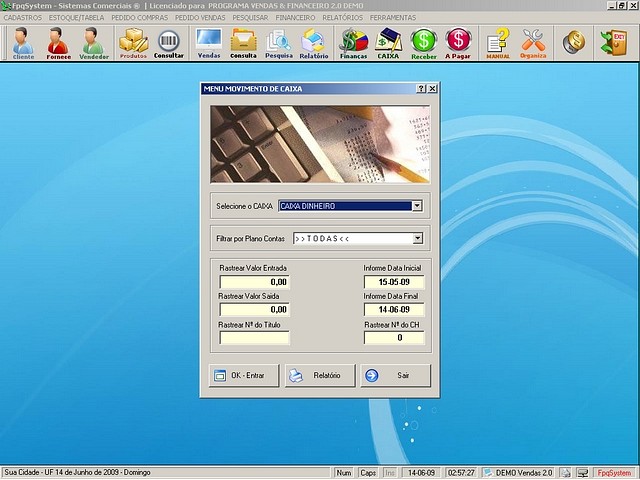The height and width of the screenshot is (480, 640).
Task: Open the Cliente toolbar icon
Action: [x=23, y=43]
